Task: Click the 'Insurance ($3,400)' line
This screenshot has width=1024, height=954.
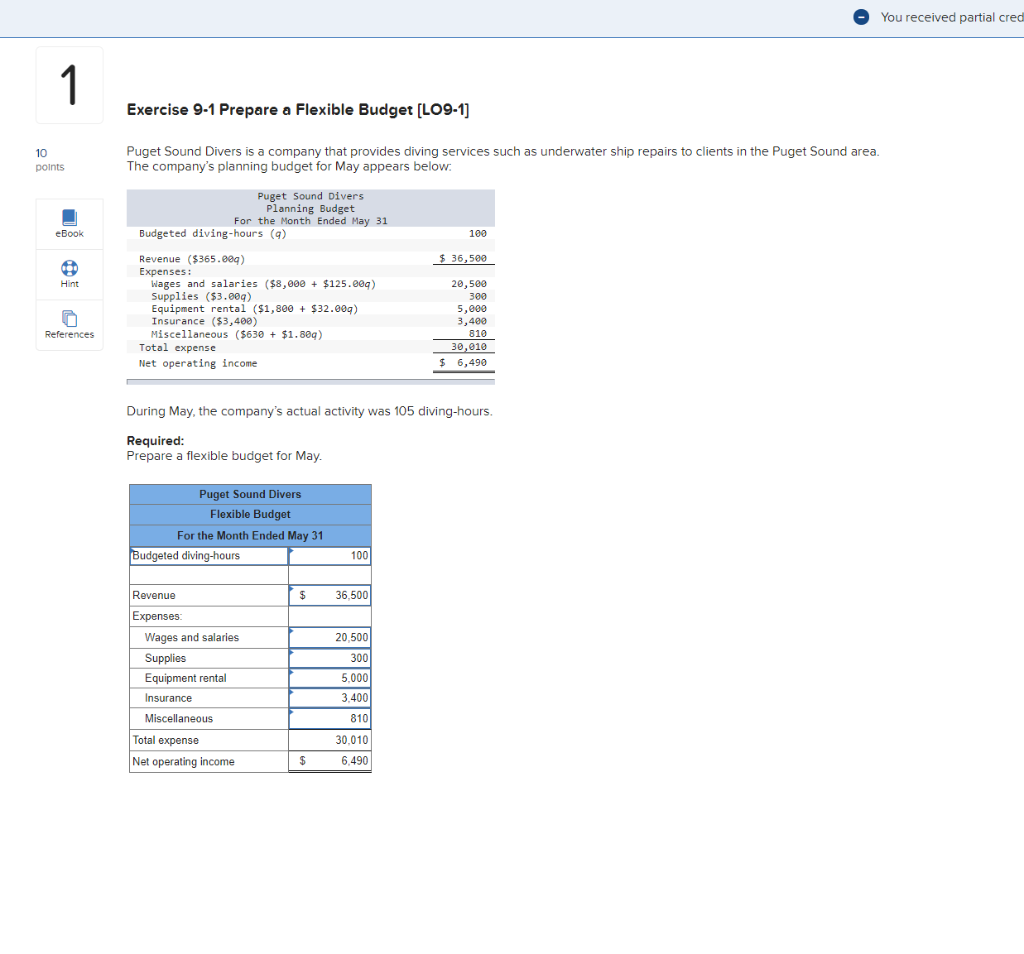Action: (204, 321)
